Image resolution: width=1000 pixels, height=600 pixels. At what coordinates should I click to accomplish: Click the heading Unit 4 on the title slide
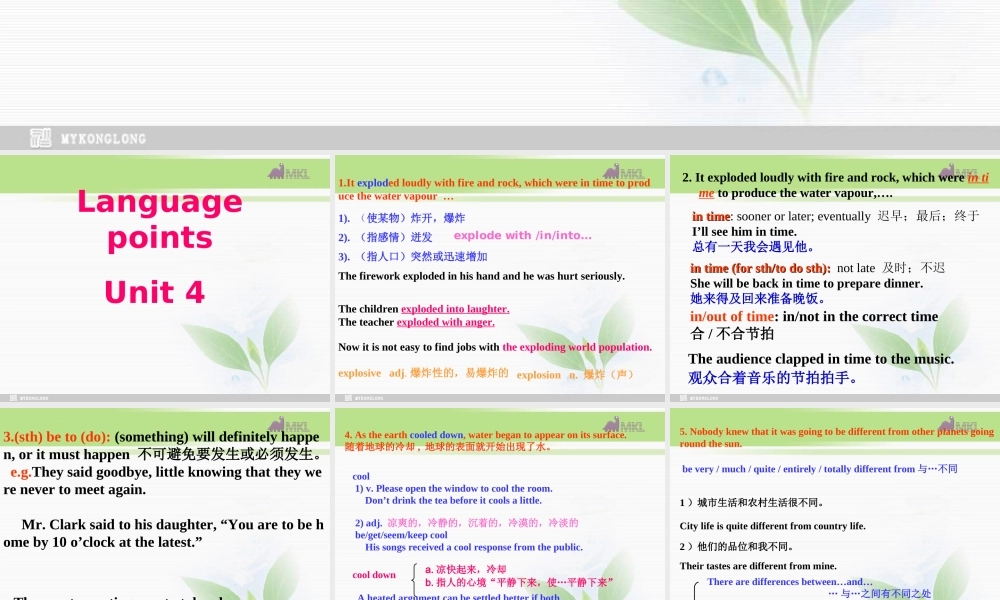click(153, 292)
